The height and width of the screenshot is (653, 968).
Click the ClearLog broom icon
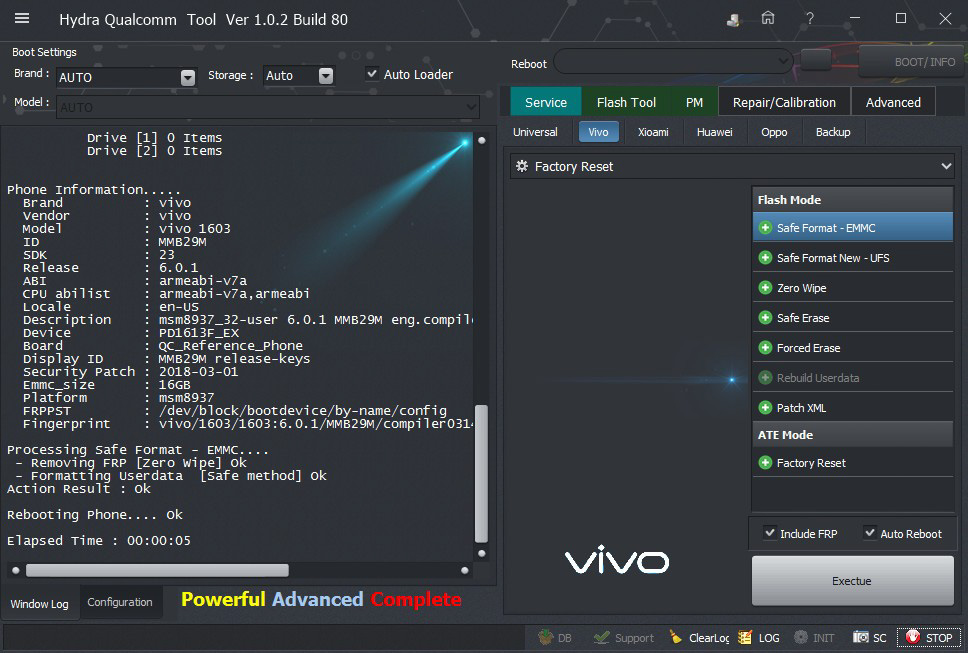[x=677, y=637]
